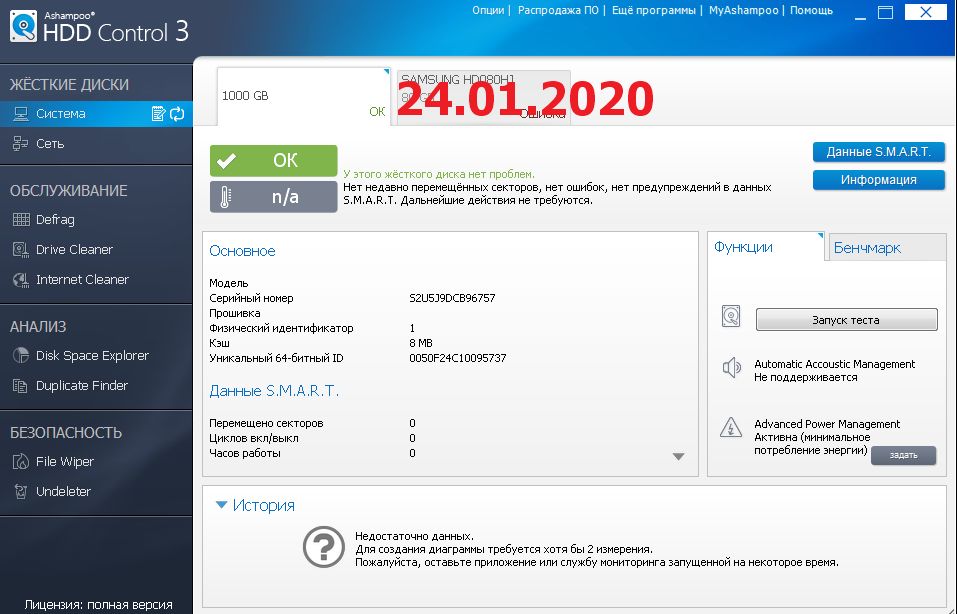This screenshot has width=957, height=614.
Task: Open Распродажа ПО link
Action: click(558, 10)
